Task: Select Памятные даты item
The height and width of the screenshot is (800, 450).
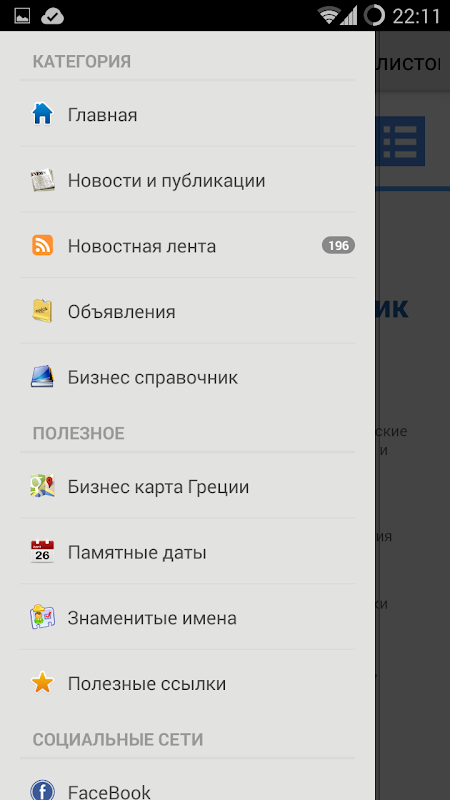Action: coord(188,552)
